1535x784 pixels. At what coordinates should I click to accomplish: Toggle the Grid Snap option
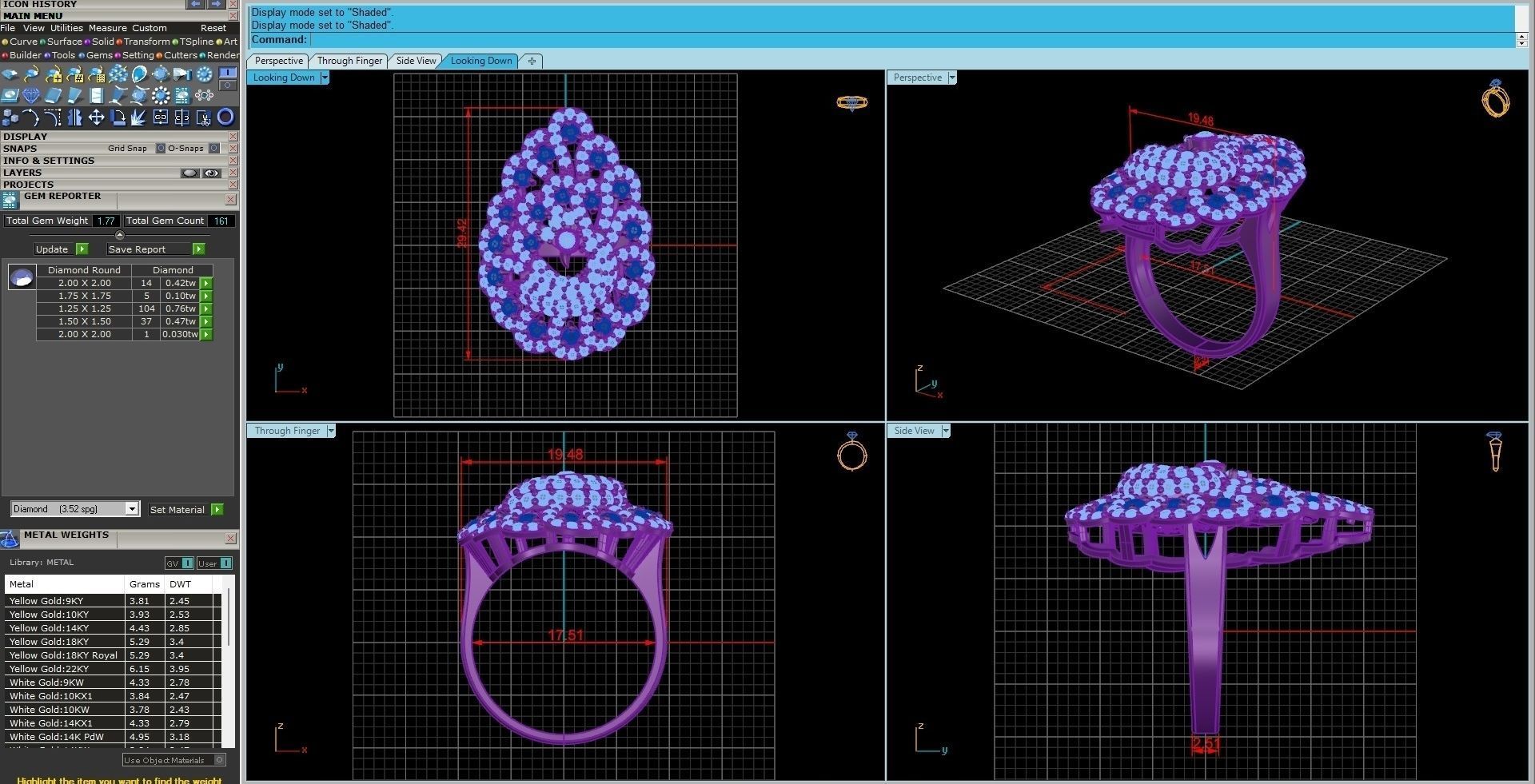point(161,148)
